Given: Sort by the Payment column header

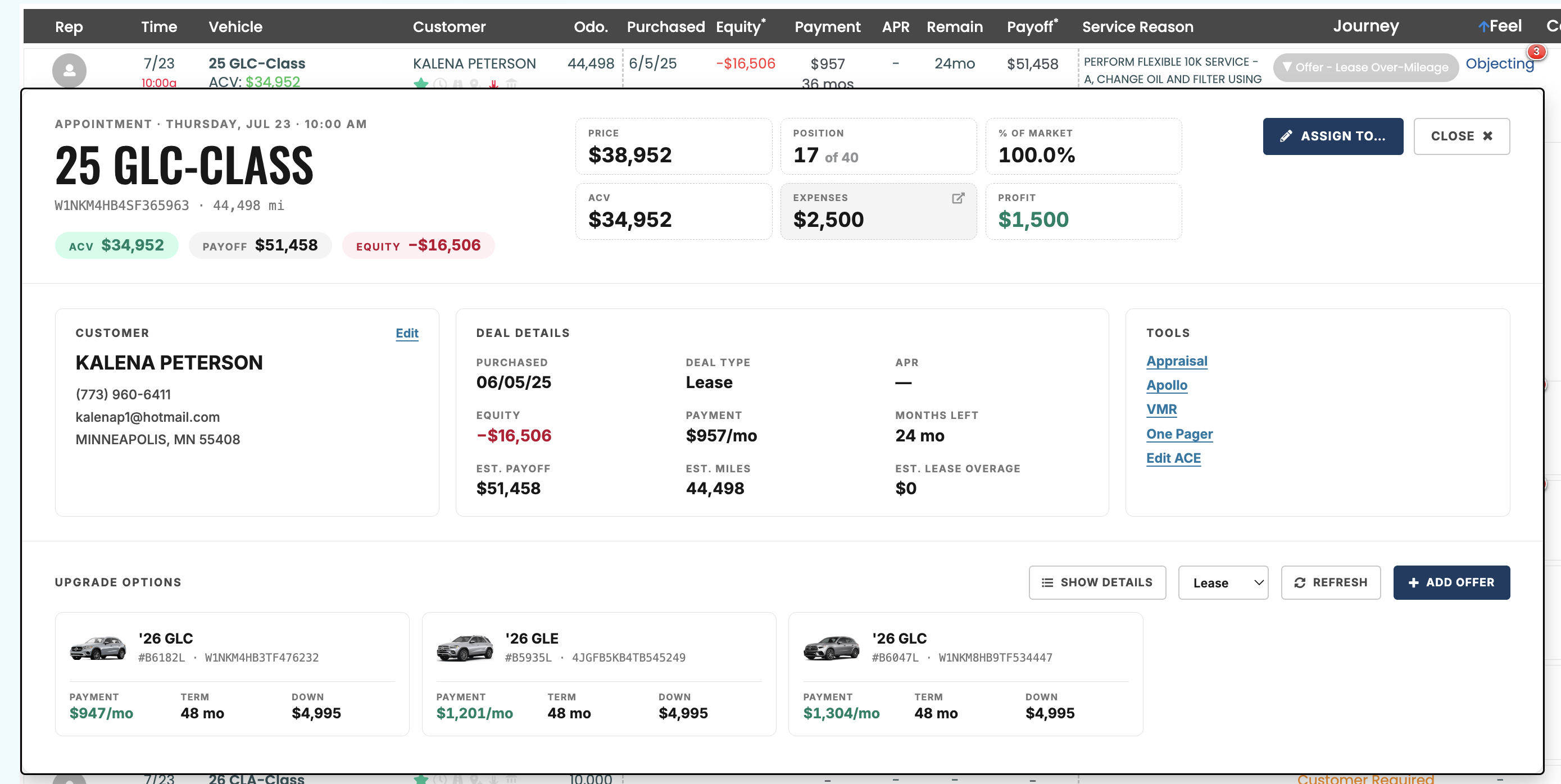Looking at the screenshot, I should click(827, 26).
